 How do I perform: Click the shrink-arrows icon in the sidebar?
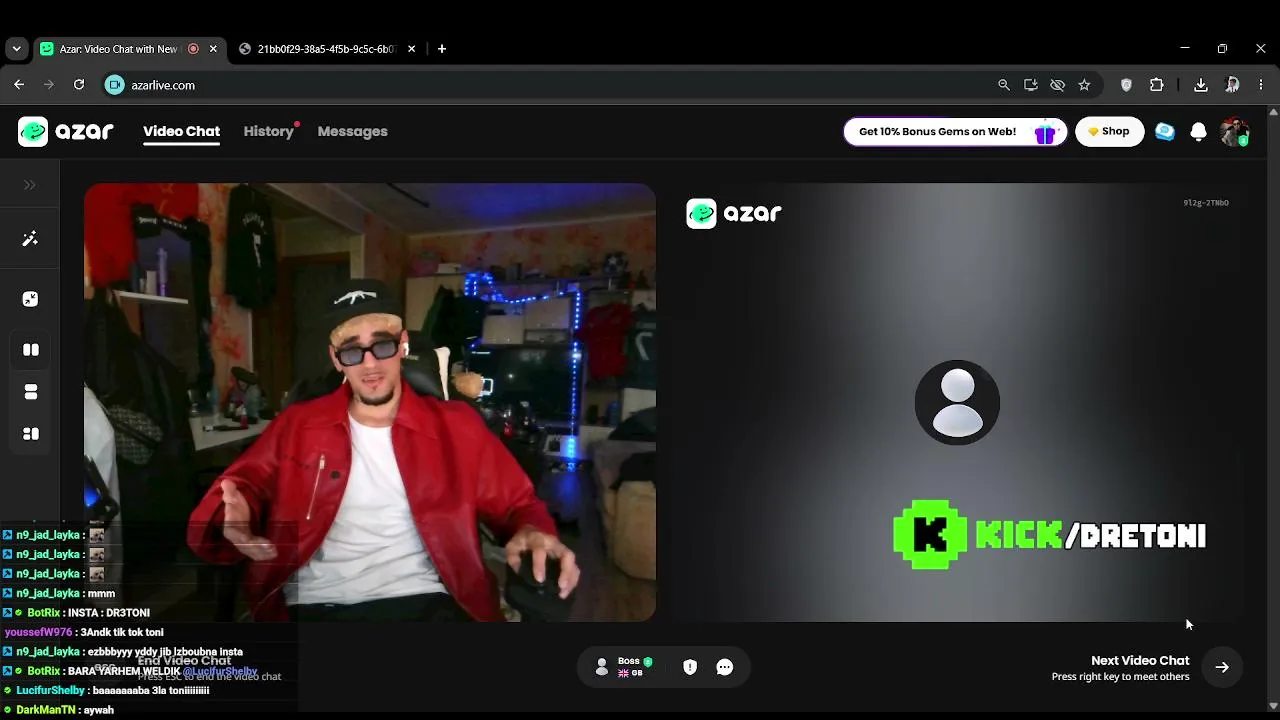pos(30,299)
